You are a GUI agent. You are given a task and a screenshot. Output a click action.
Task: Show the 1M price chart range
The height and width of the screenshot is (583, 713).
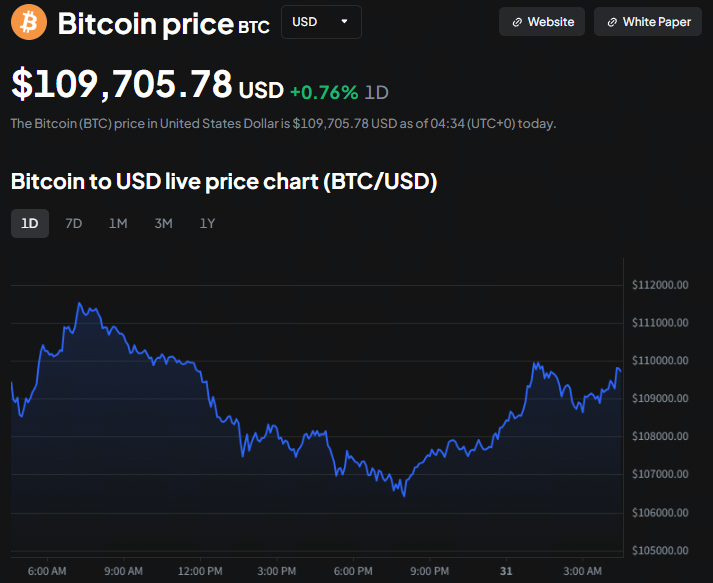click(118, 223)
